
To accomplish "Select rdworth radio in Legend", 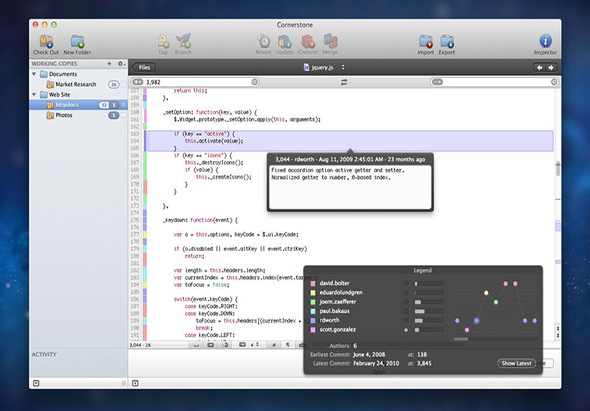I will (406, 320).
